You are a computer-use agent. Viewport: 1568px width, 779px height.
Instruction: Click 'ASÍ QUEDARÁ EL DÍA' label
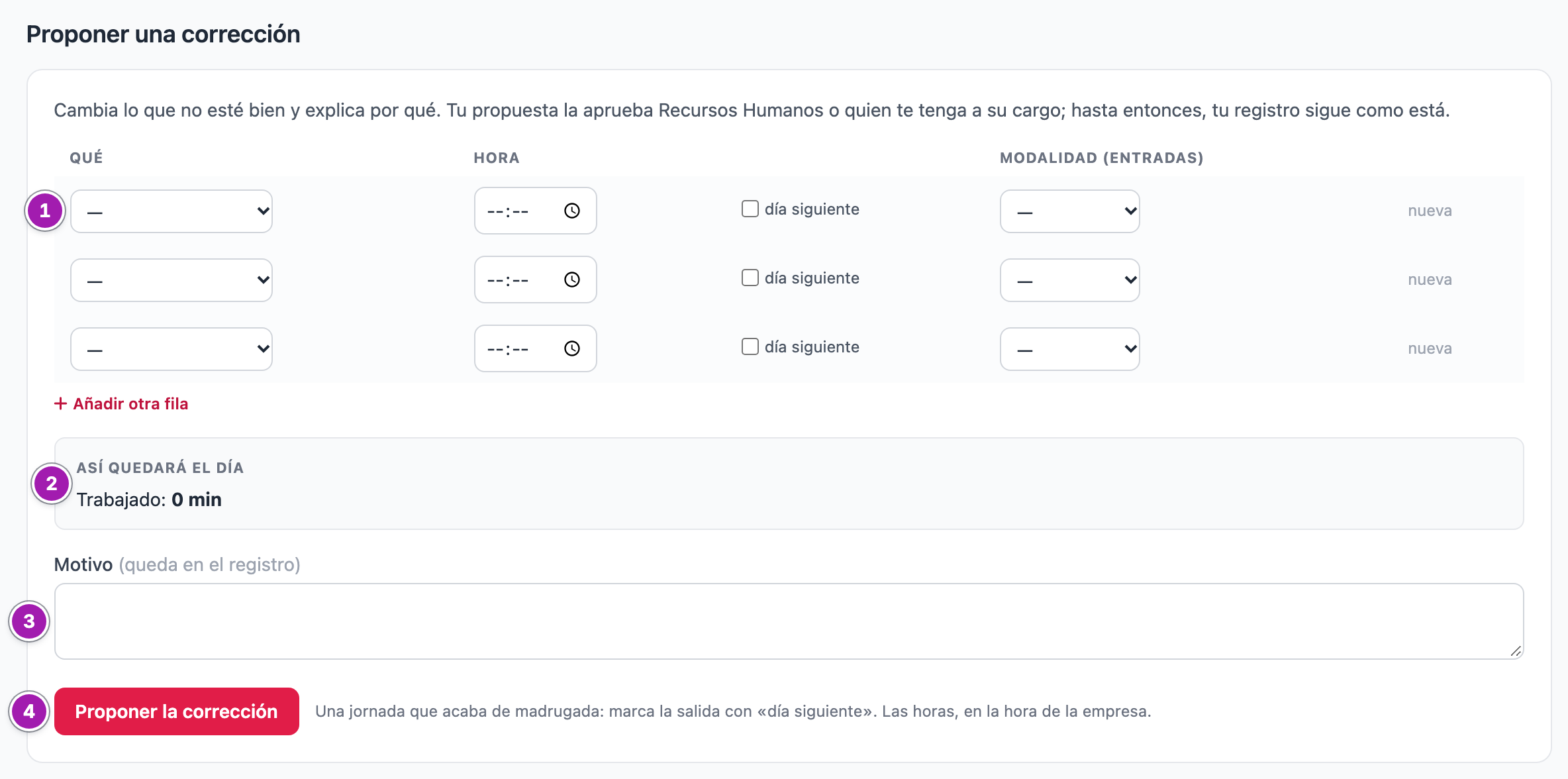tap(160, 468)
